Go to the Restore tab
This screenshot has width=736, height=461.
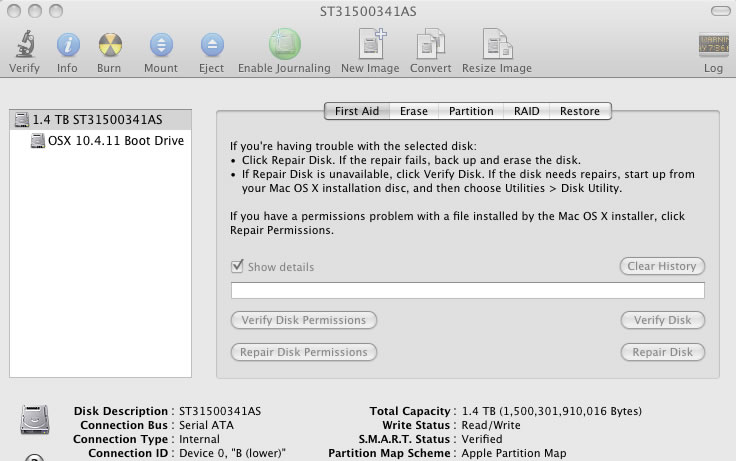tap(580, 111)
